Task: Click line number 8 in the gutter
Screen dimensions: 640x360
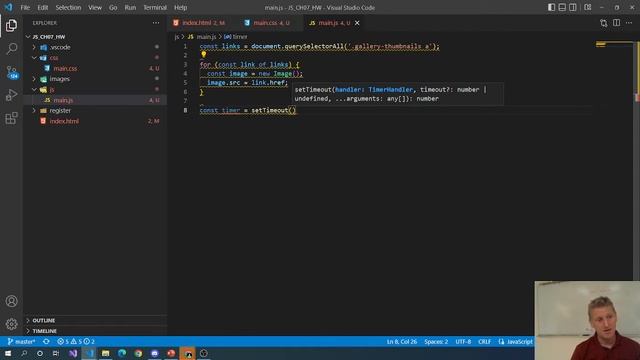Action: 185,110
